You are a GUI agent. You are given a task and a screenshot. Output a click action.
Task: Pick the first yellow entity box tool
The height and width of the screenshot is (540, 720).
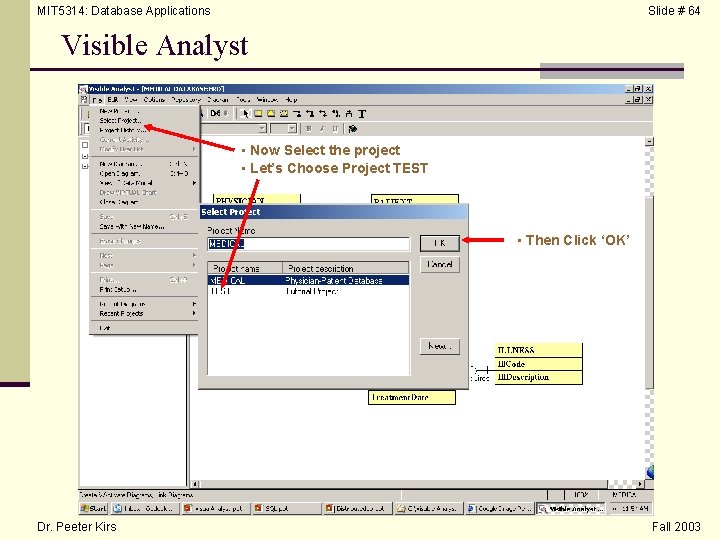(x=258, y=114)
